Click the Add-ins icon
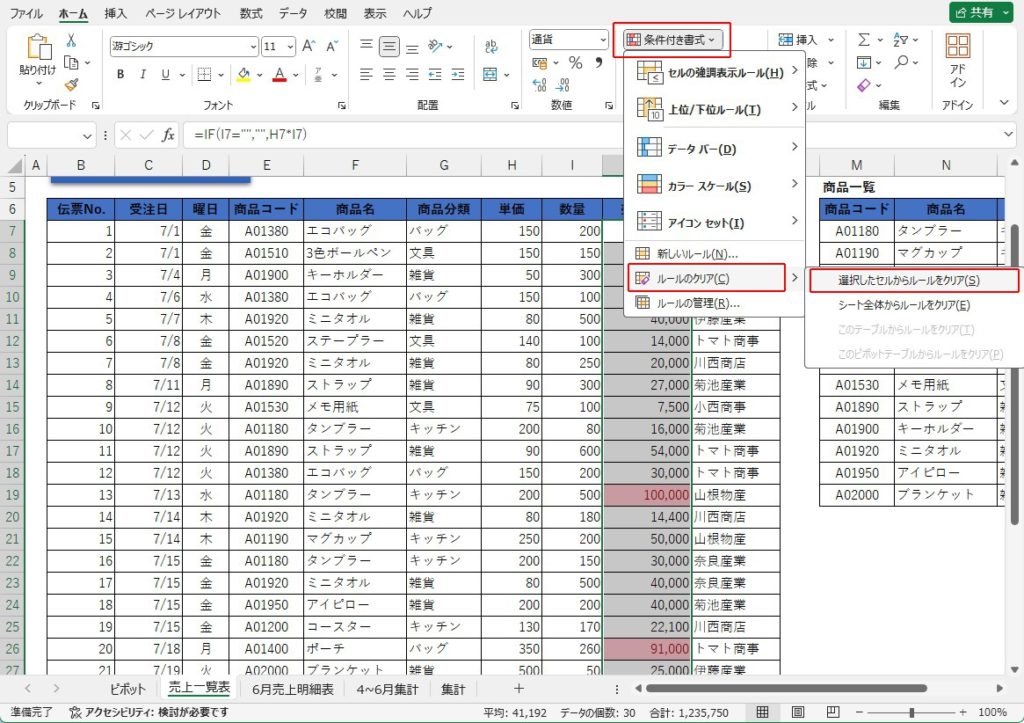1024x723 pixels. (x=957, y=59)
